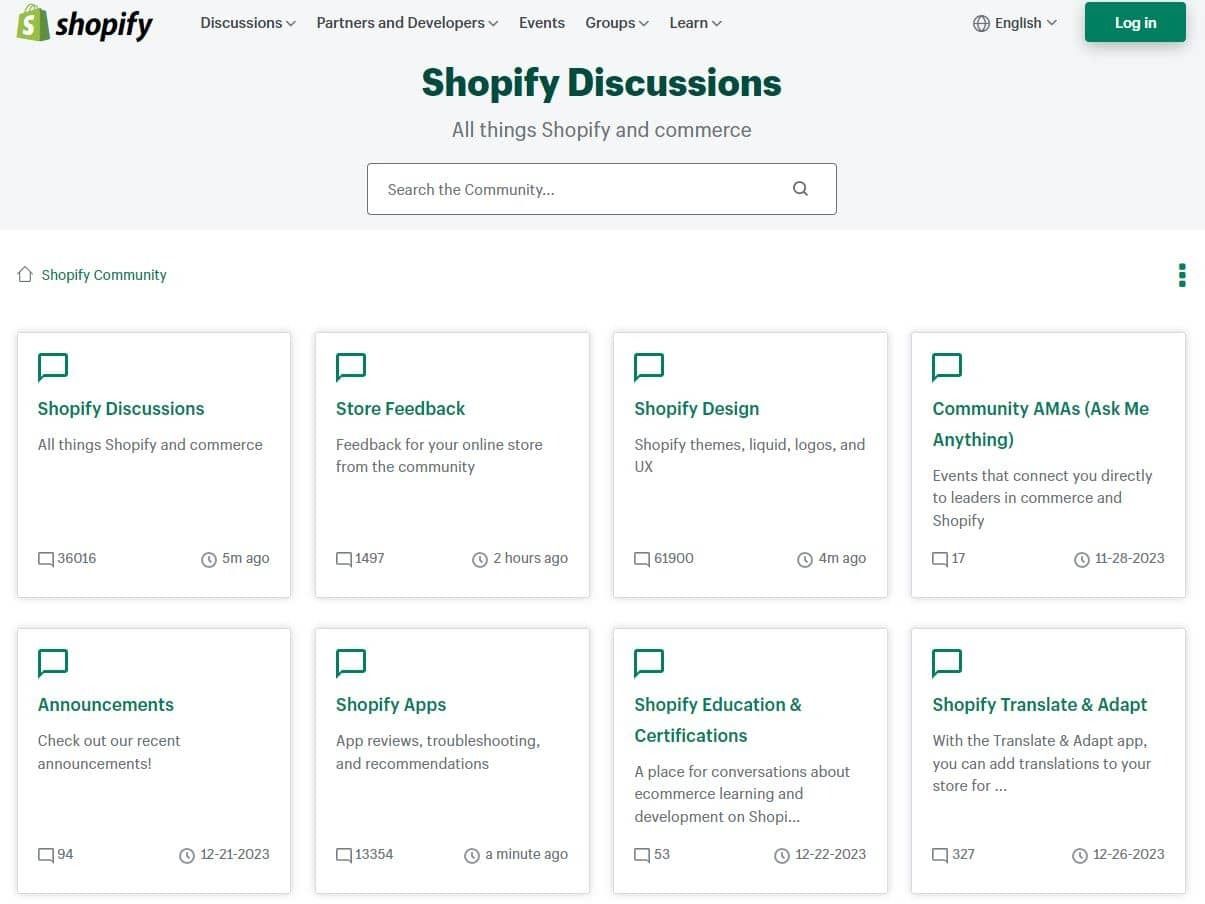Follow the Shopify Community breadcrumb link

click(x=104, y=275)
